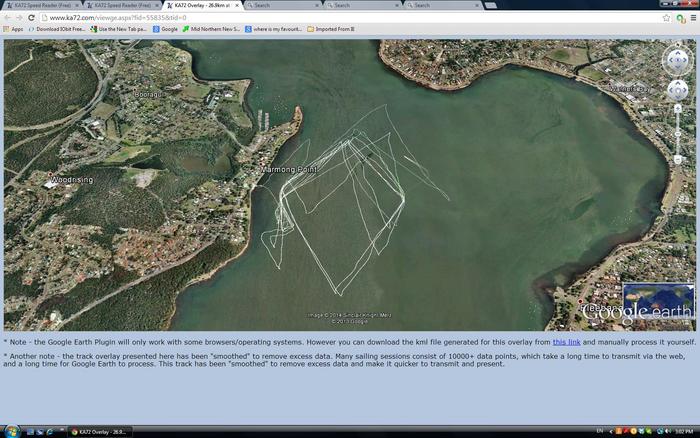Reload the page

pyautogui.click(x=32, y=17)
